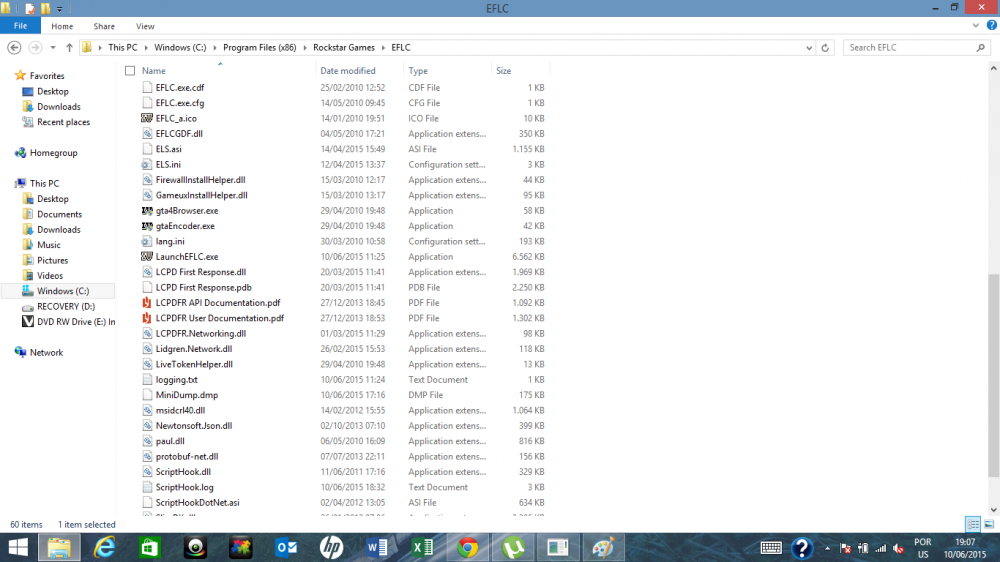Open uTorrent from taskbar
1000x562 pixels.
coord(513,548)
